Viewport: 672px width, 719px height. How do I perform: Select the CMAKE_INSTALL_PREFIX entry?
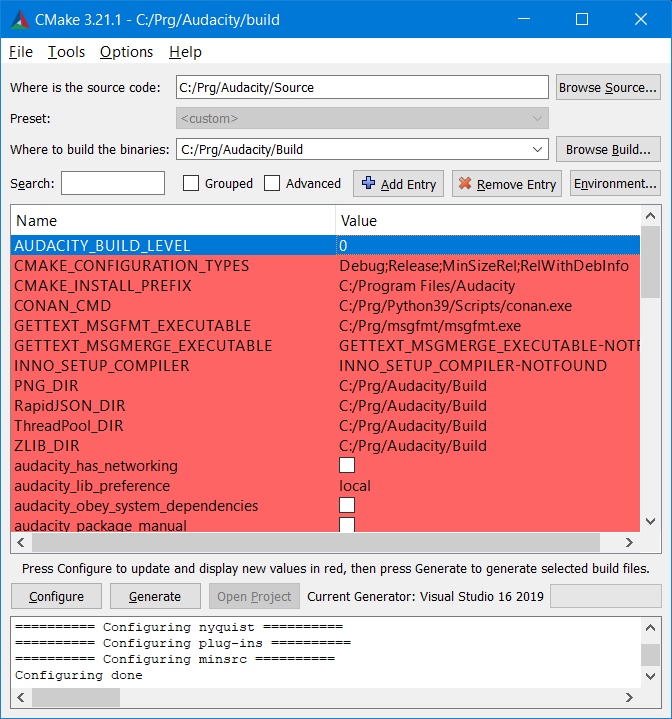click(103, 286)
